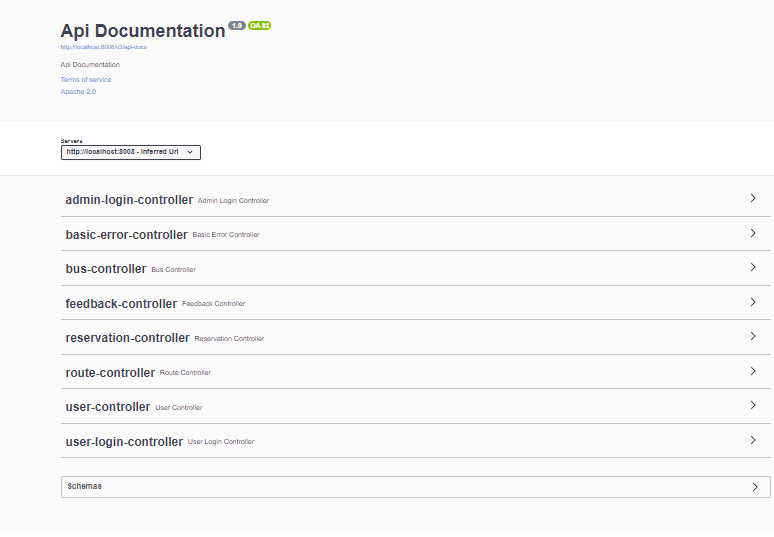
Task: Click the Schemas section label
Action: click(84, 486)
